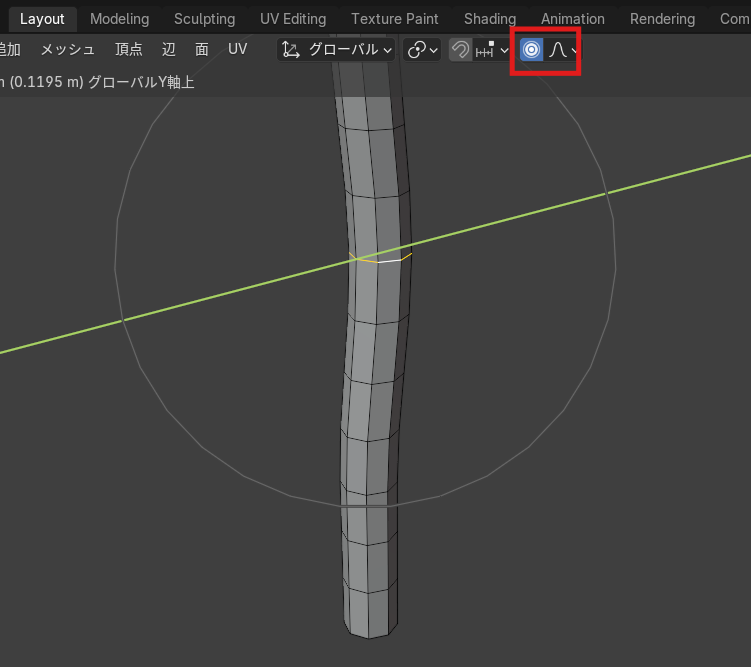Open the snapping options dropdown
This screenshot has height=667, width=751.
[x=492, y=49]
